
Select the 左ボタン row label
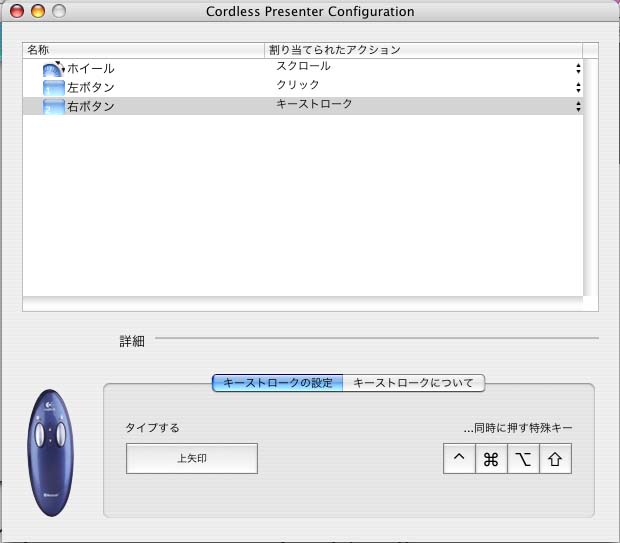coord(91,87)
